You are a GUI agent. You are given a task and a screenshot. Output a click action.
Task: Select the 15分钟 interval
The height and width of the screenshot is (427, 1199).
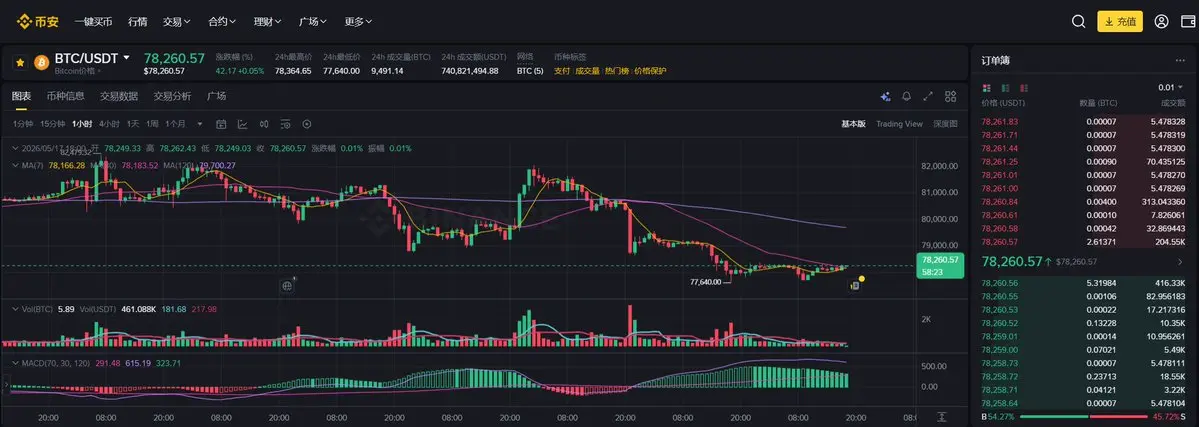pos(53,124)
